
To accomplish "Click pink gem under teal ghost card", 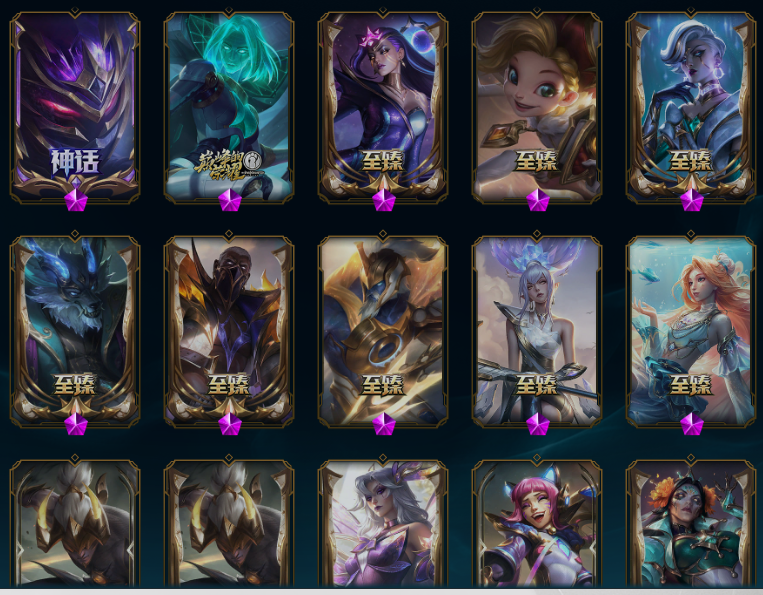I will pyautogui.click(x=230, y=200).
